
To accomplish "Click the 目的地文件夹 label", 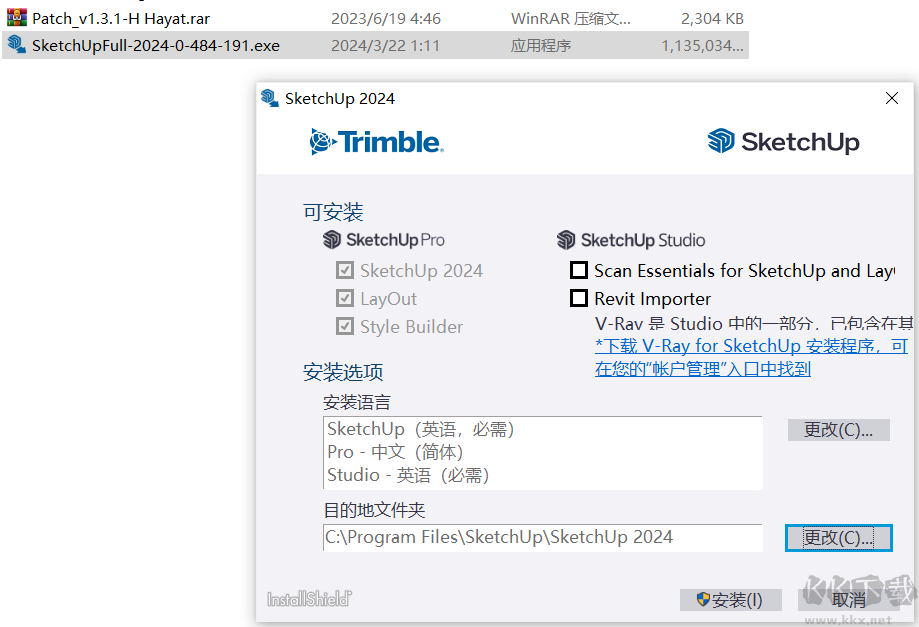I will (374, 510).
